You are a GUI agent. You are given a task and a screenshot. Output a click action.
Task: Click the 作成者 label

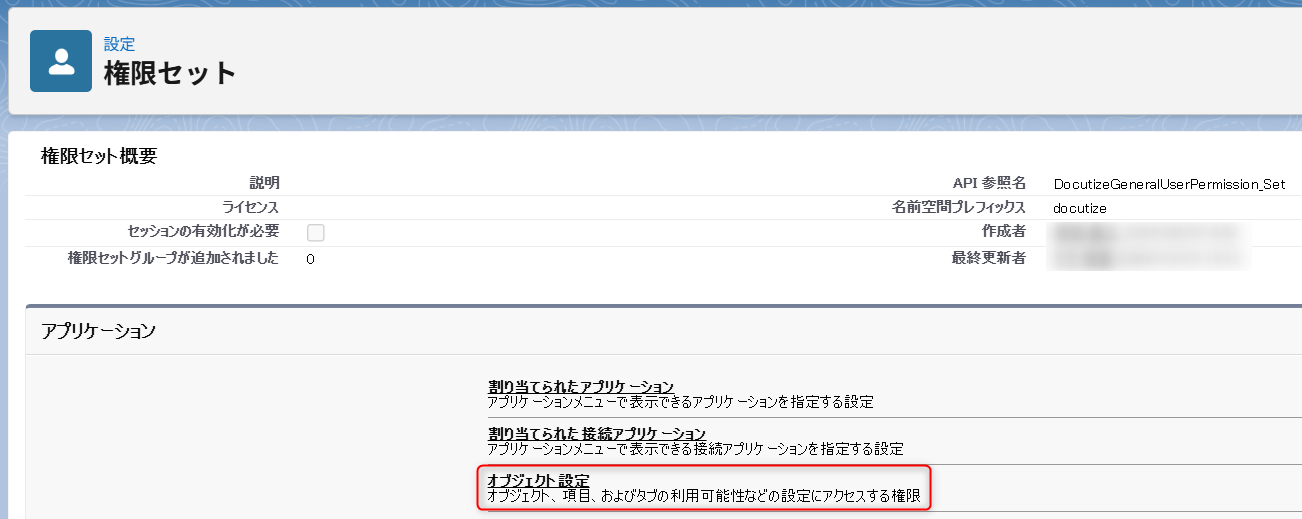click(x=1004, y=232)
